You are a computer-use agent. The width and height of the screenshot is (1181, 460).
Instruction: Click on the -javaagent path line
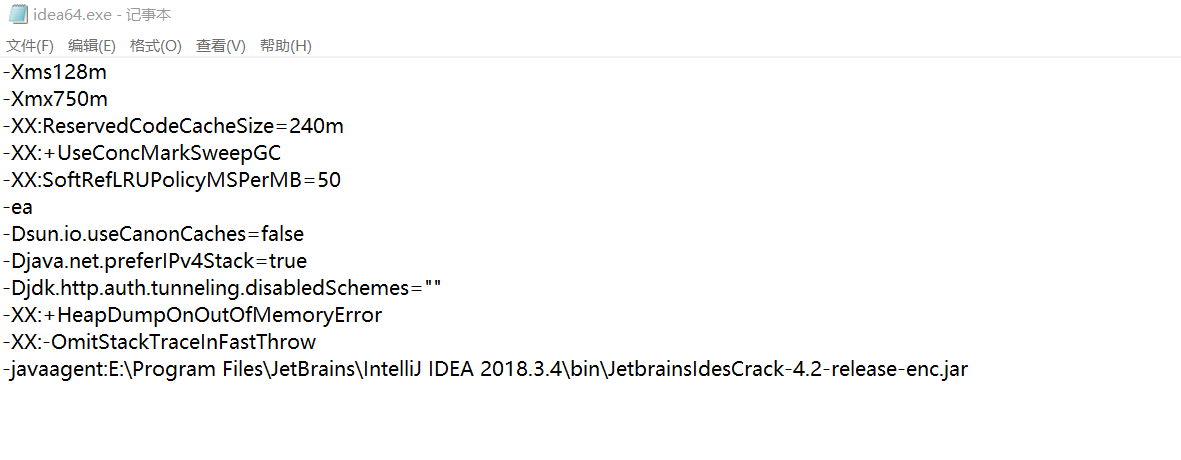pyautogui.click(x=486, y=370)
